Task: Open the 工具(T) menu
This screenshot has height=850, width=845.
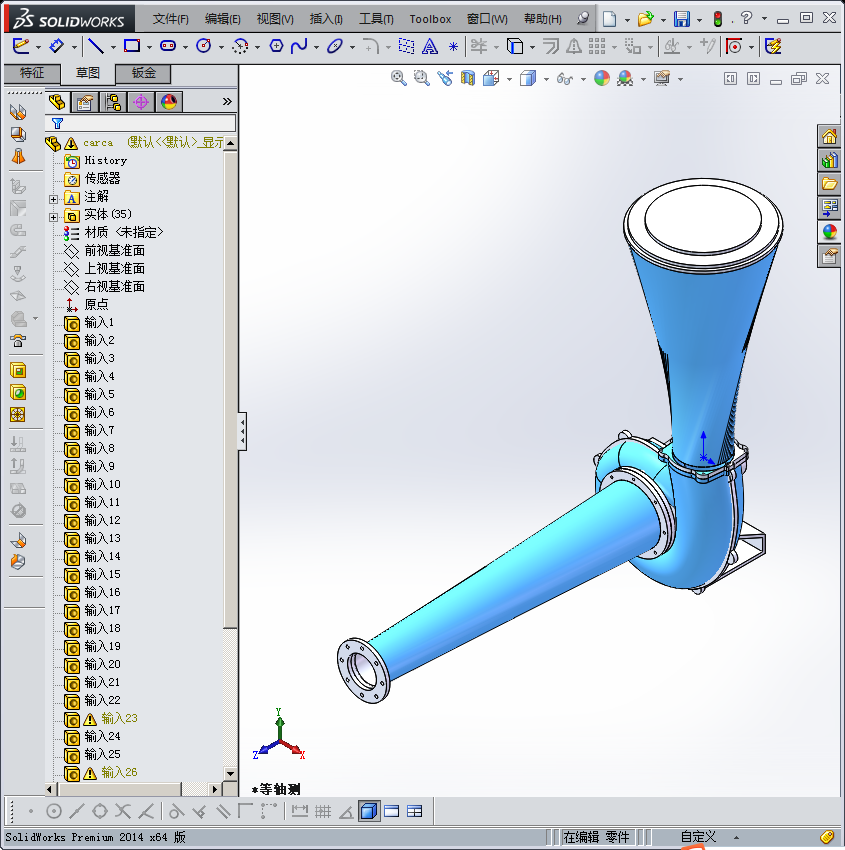Action: click(376, 19)
